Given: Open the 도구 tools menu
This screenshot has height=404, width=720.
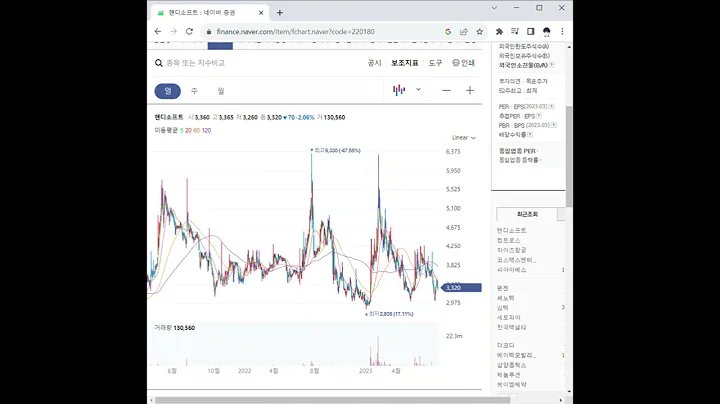Looking at the screenshot, I should pos(435,63).
